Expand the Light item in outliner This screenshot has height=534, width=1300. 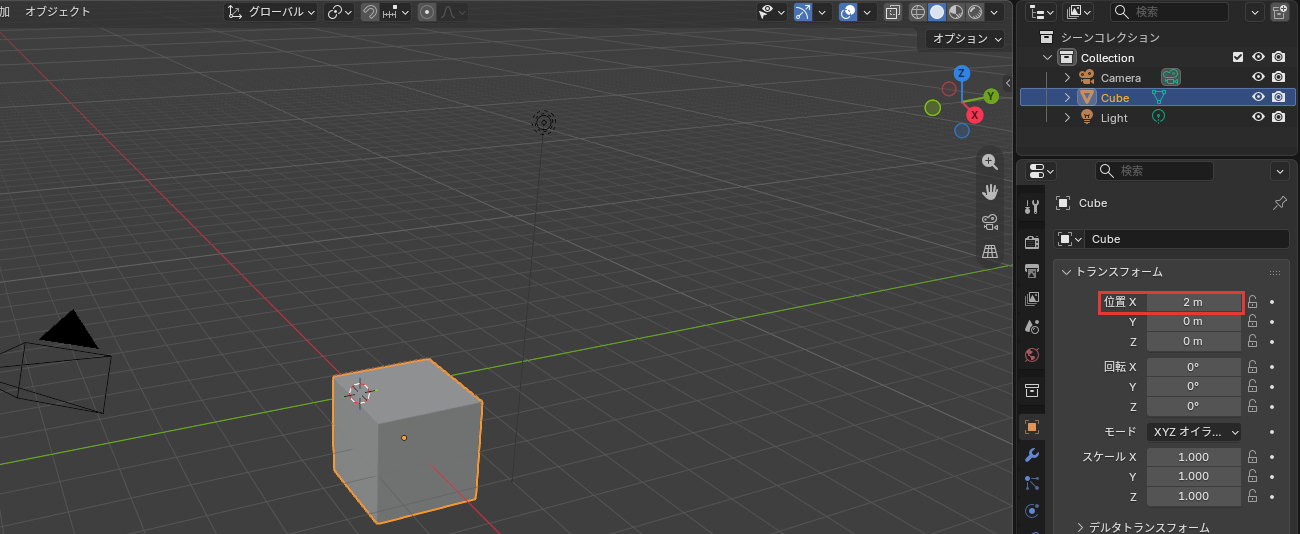(x=1066, y=117)
